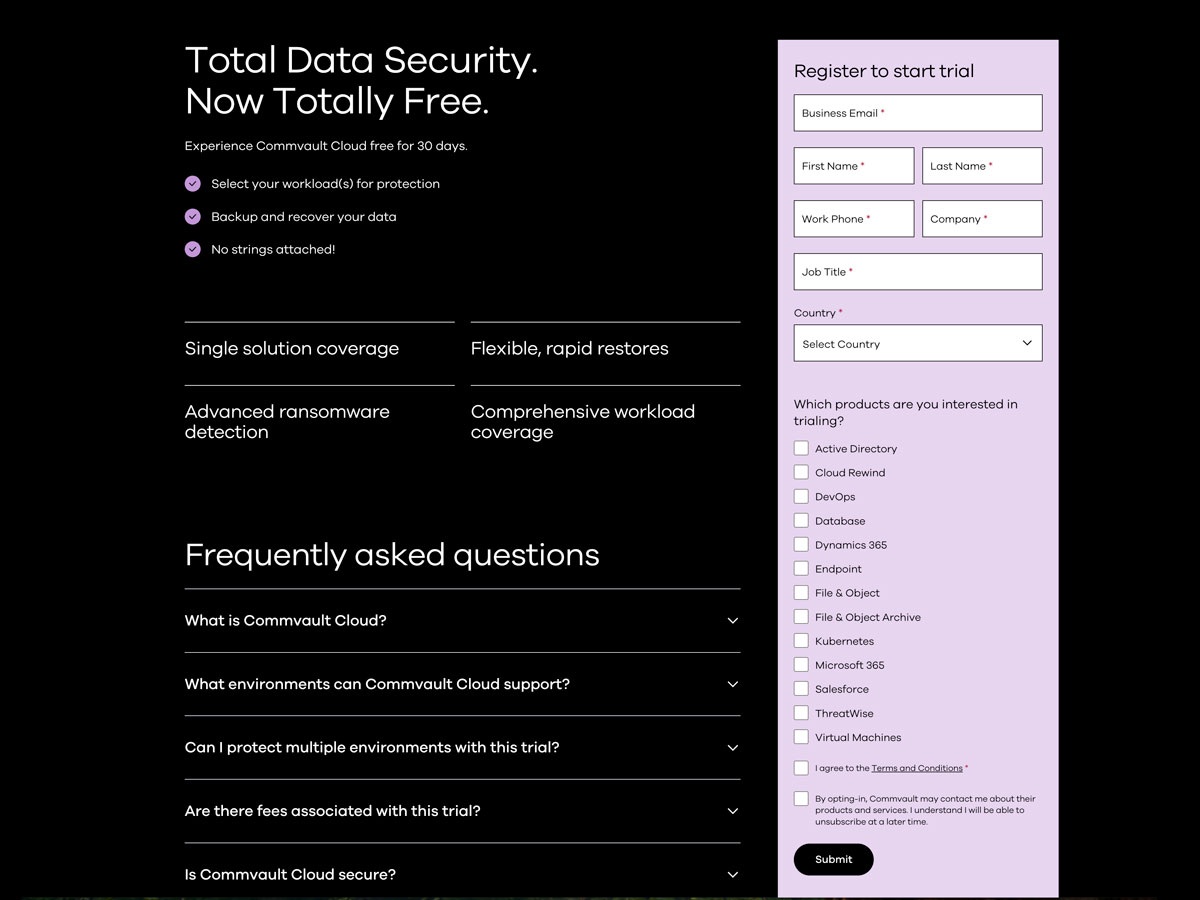Expand 'Can I protect multiple environments' question
Image resolution: width=1200 pixels, height=900 pixels.
pos(732,748)
